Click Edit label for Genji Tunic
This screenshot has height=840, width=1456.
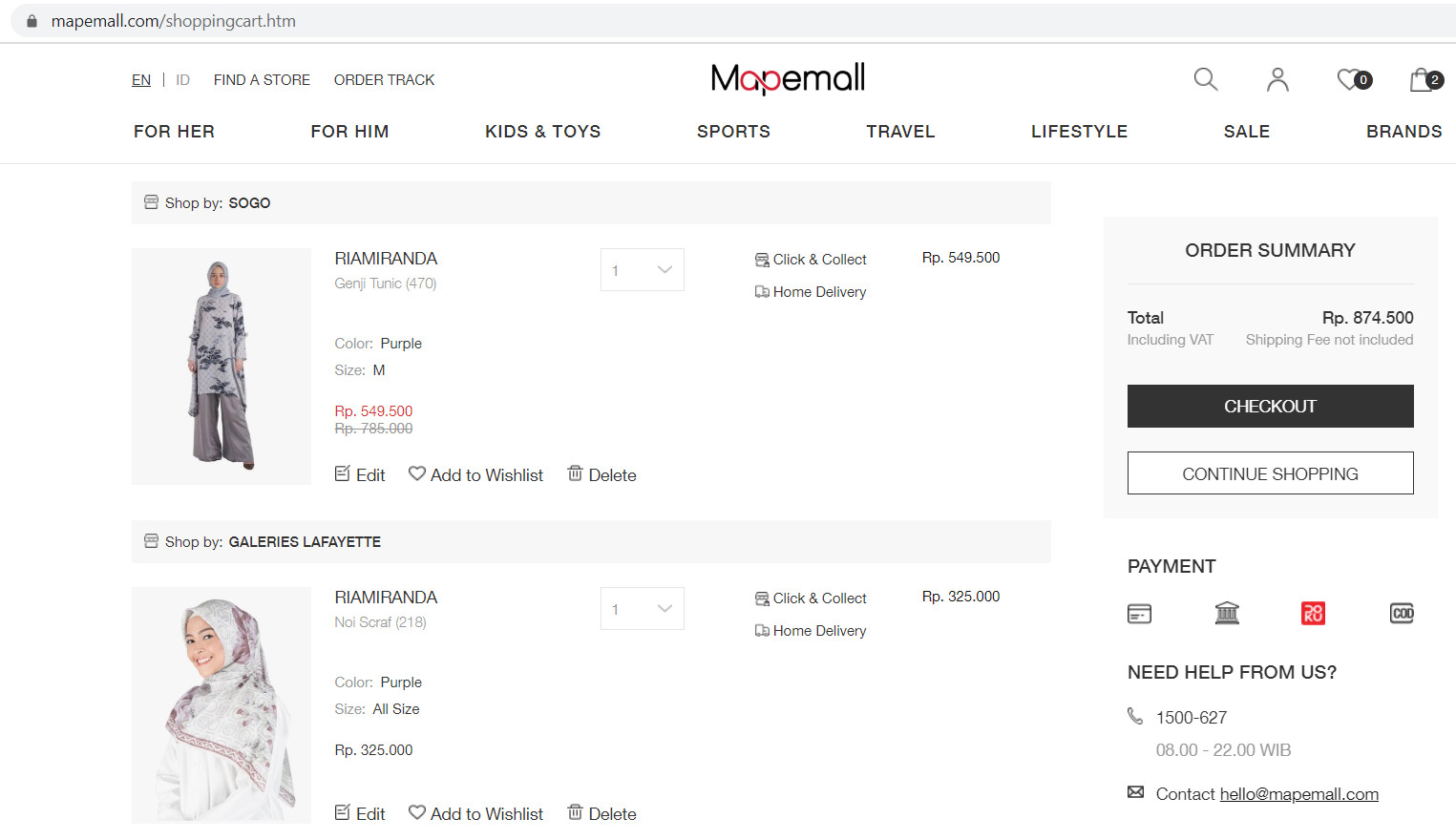[370, 475]
